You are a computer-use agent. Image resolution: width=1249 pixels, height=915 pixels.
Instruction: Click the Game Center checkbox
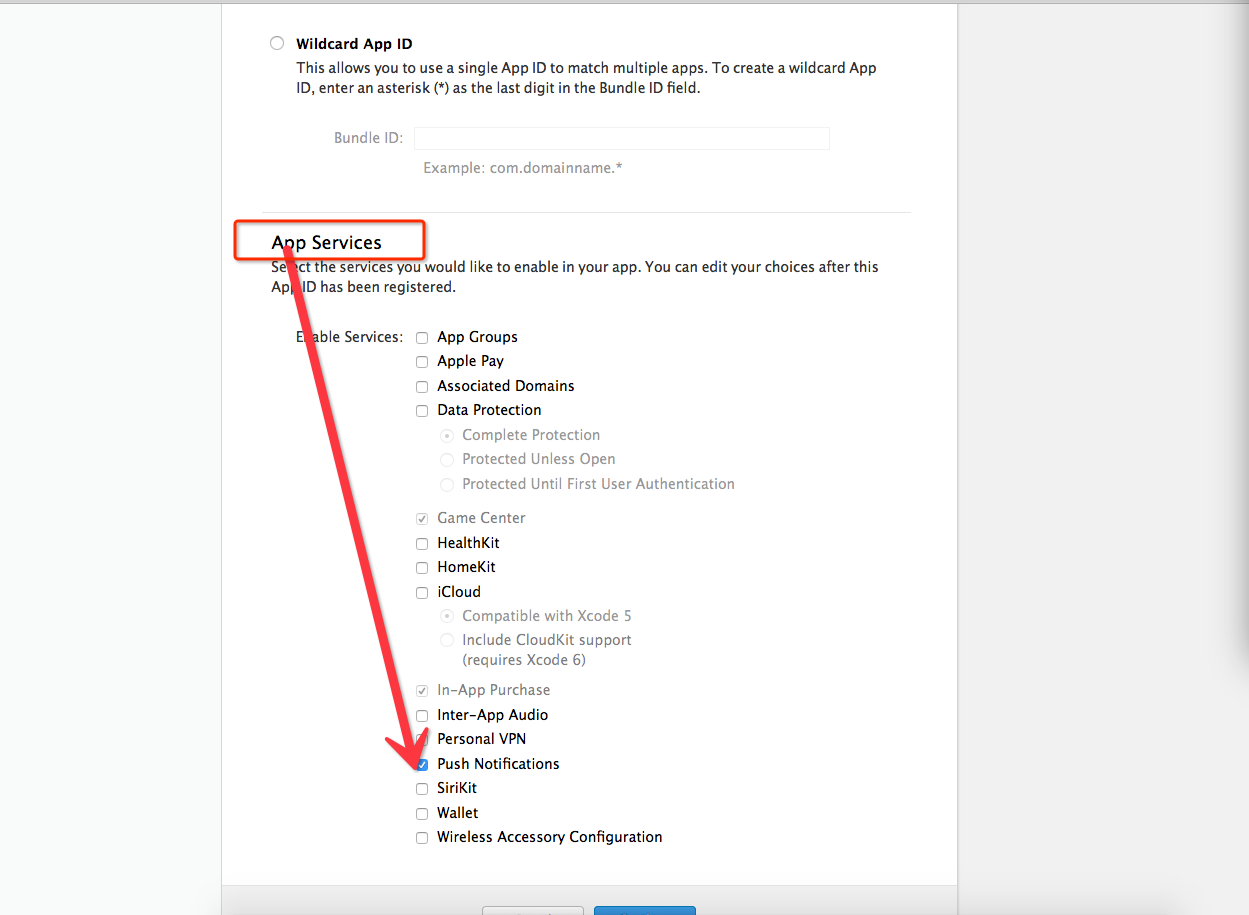coord(422,518)
